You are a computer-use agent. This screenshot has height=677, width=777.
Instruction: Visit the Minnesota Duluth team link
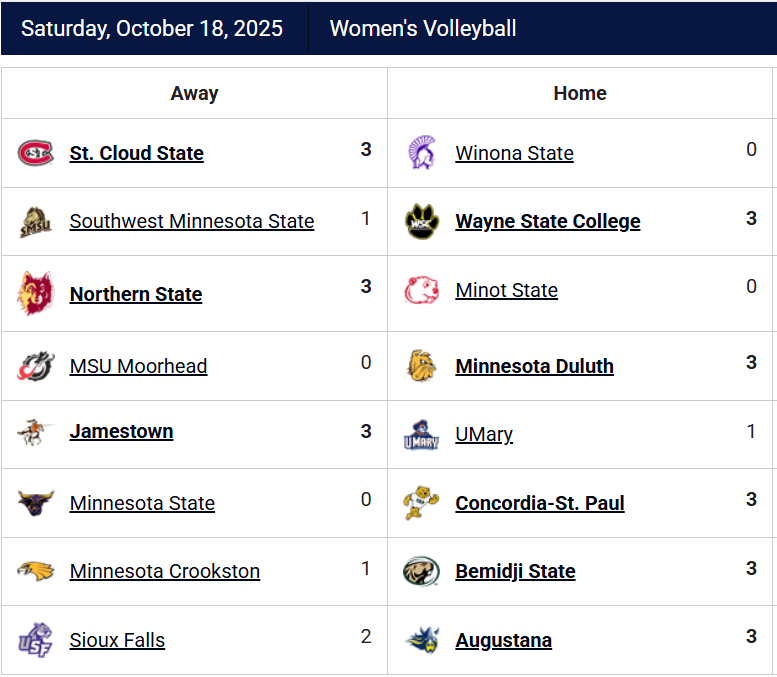[535, 366]
